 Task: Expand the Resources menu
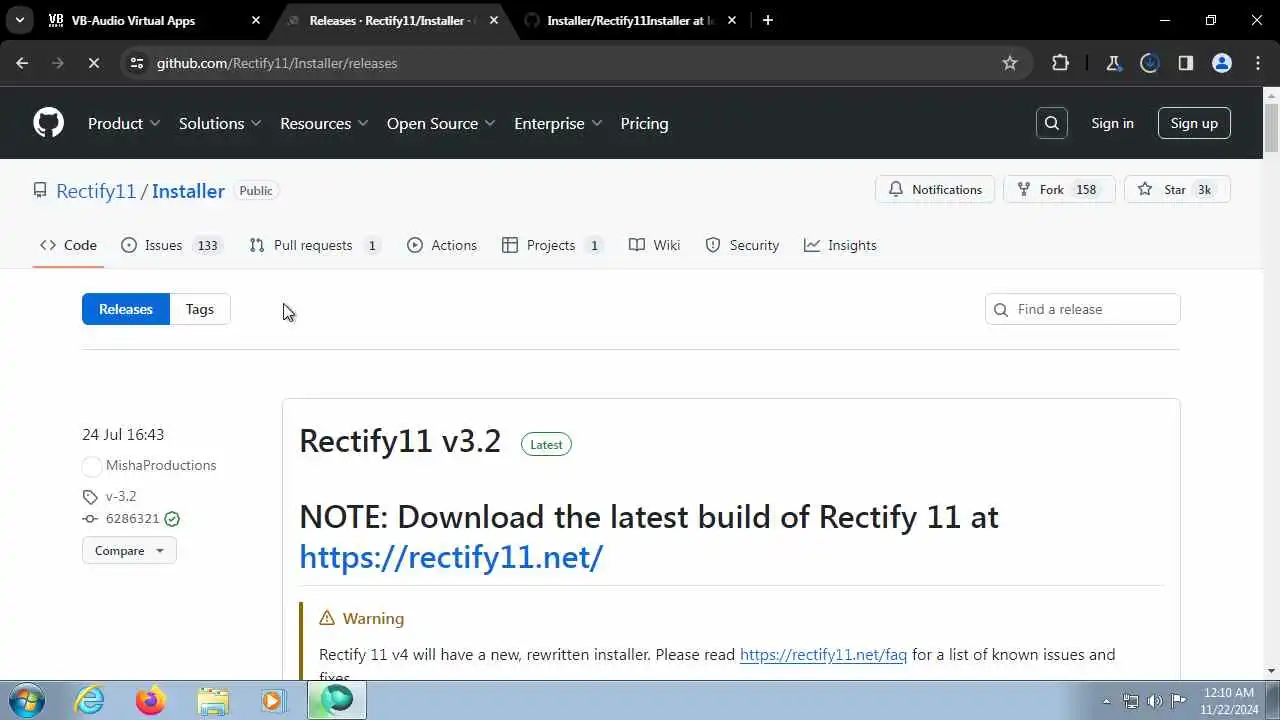tap(324, 123)
